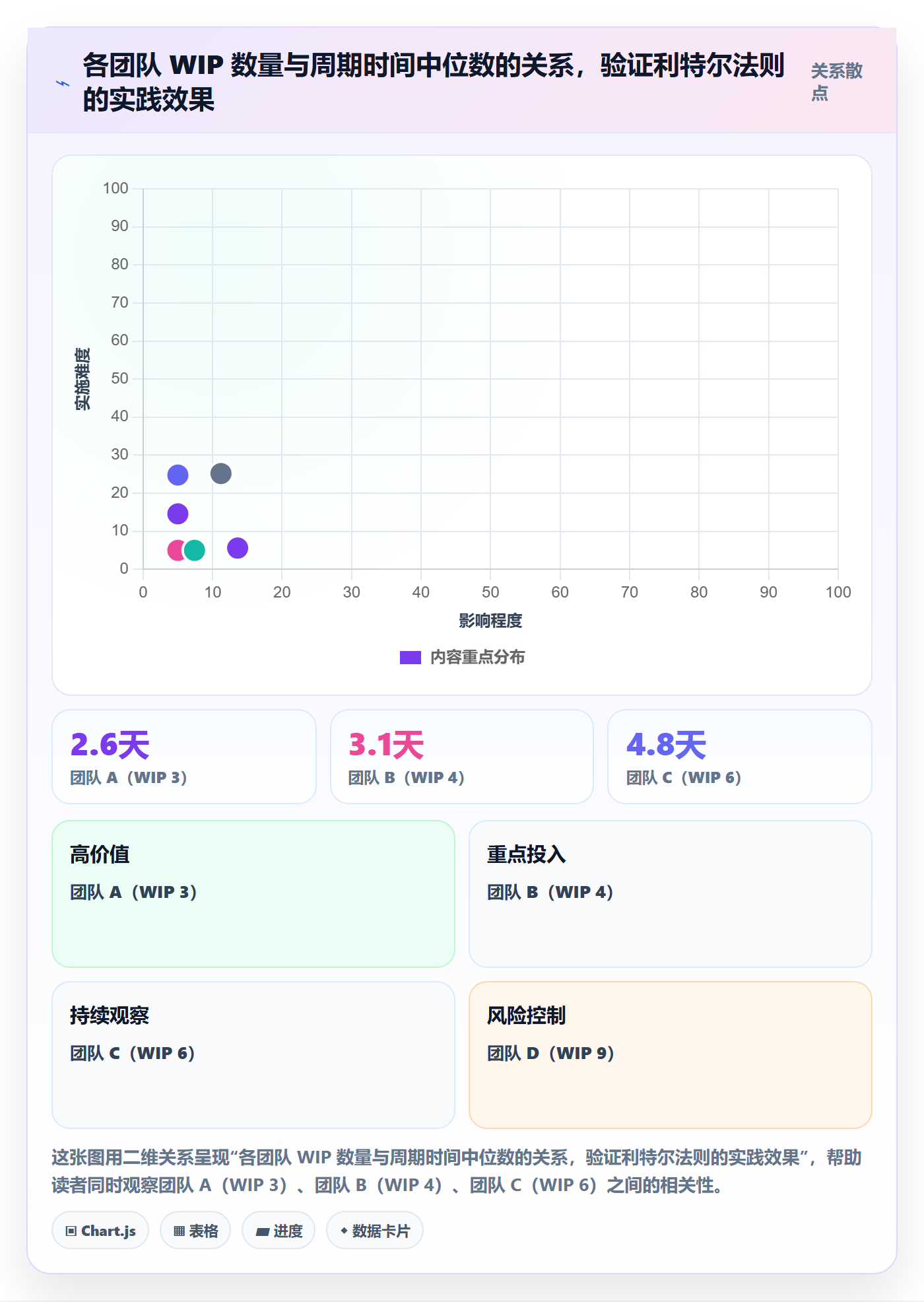Open the 重点投入 quadrant card

point(671,894)
